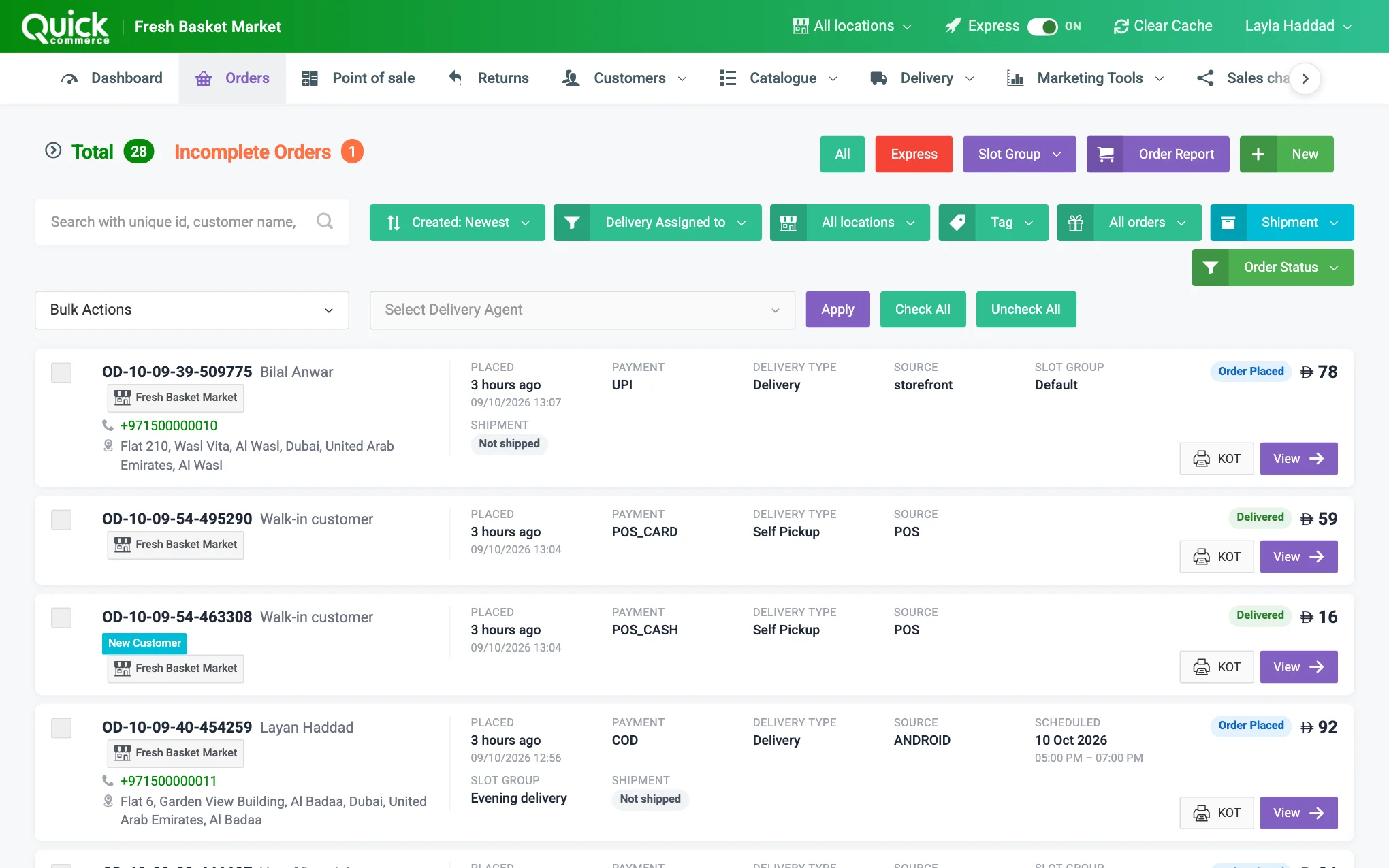Image resolution: width=1389 pixels, height=868 pixels.
Task: Check the box for order OD-10-09-39-509775
Action: (61, 372)
